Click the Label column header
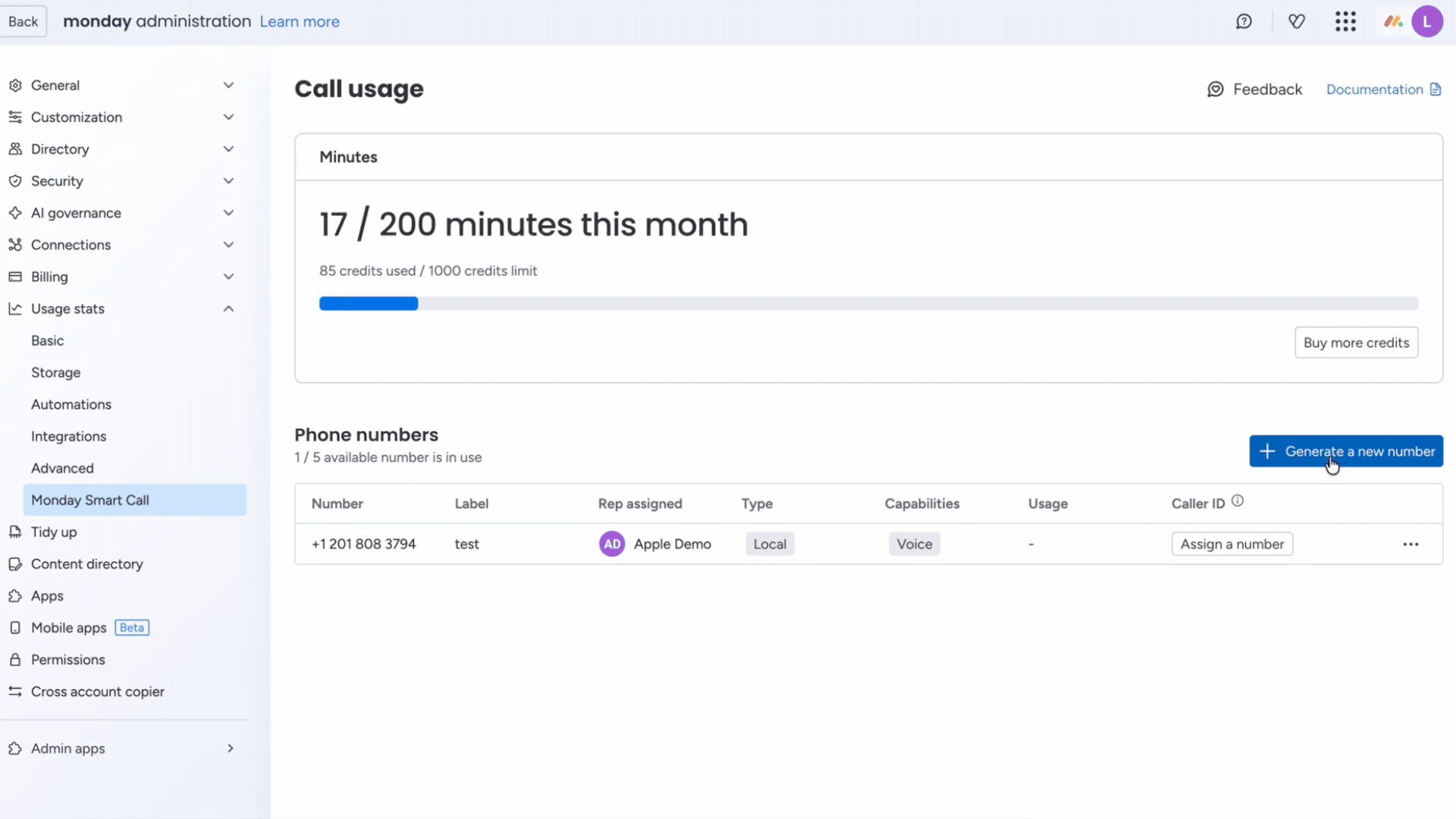This screenshot has width=1456, height=819. coord(472,504)
